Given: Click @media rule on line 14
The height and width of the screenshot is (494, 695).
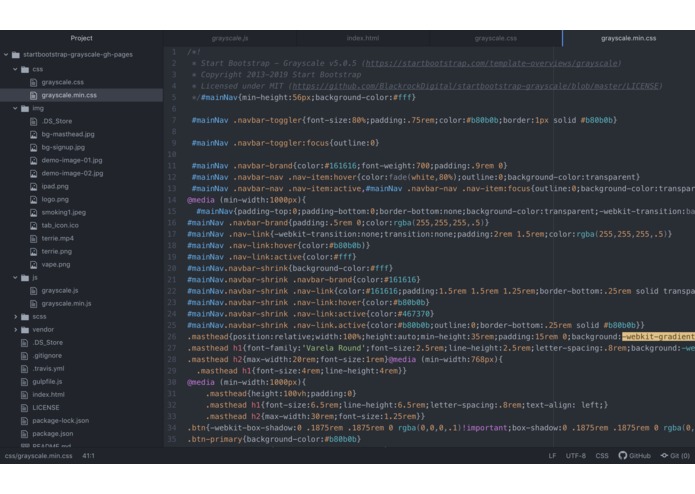Looking at the screenshot, I should (201, 200).
